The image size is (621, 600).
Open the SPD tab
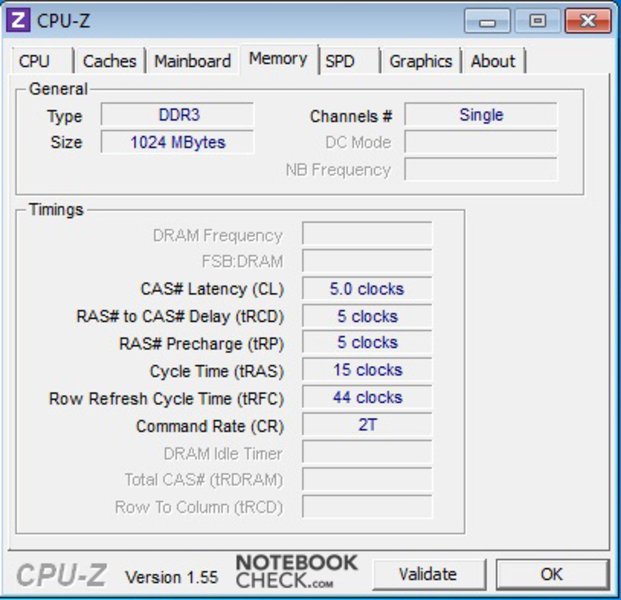point(349,61)
